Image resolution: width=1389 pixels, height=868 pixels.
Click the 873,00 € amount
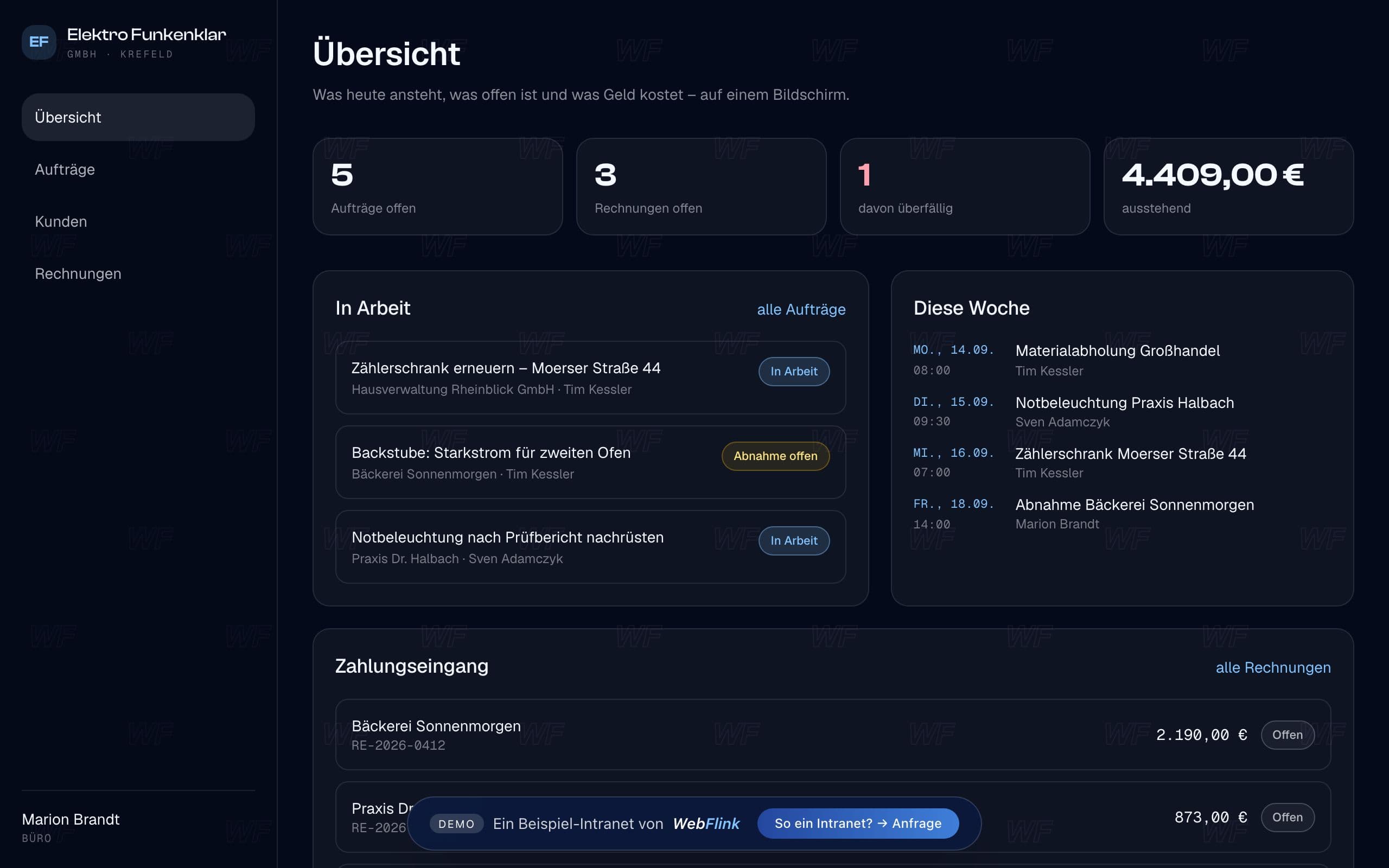[1210, 818]
